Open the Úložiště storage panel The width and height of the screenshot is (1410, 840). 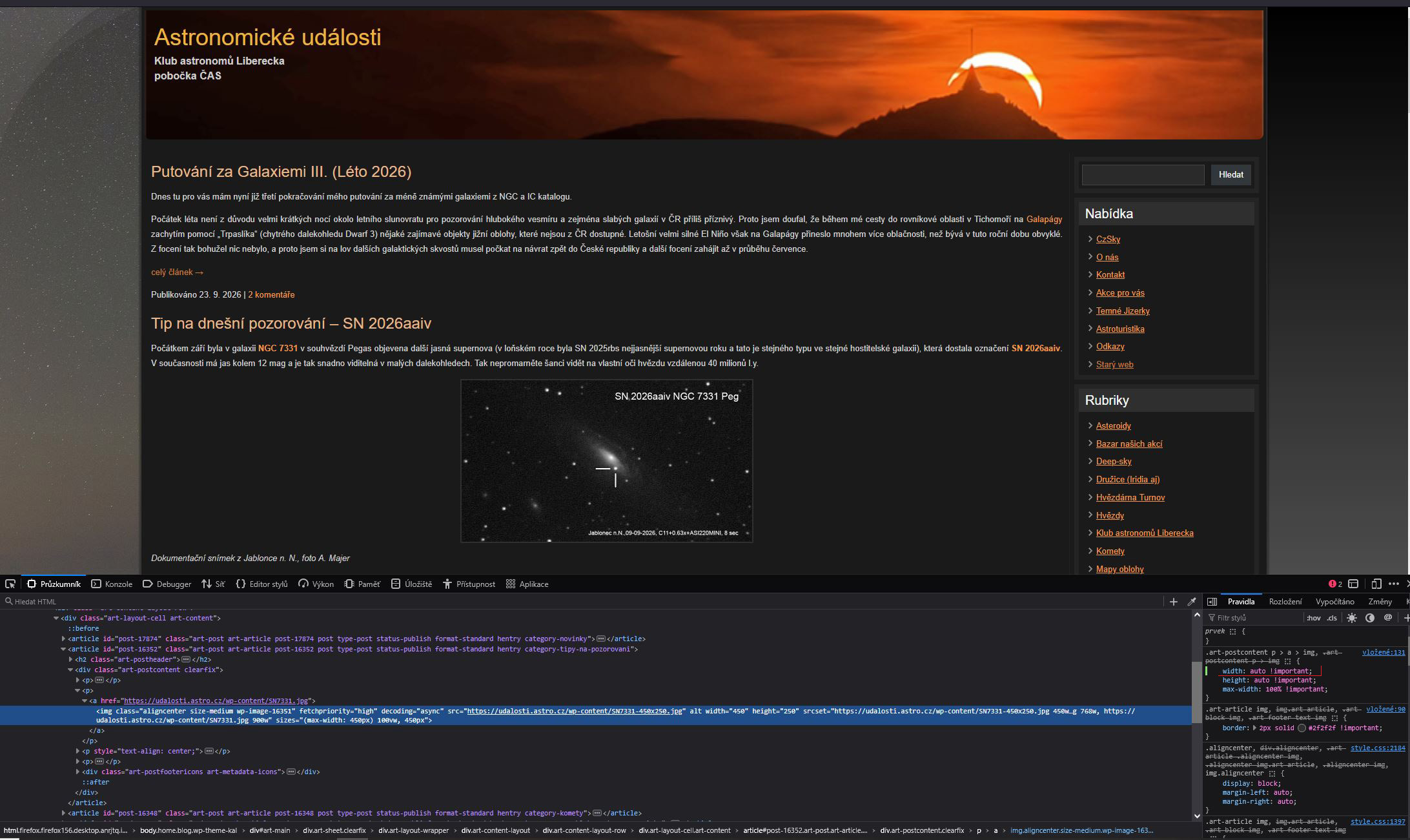pyautogui.click(x=411, y=584)
